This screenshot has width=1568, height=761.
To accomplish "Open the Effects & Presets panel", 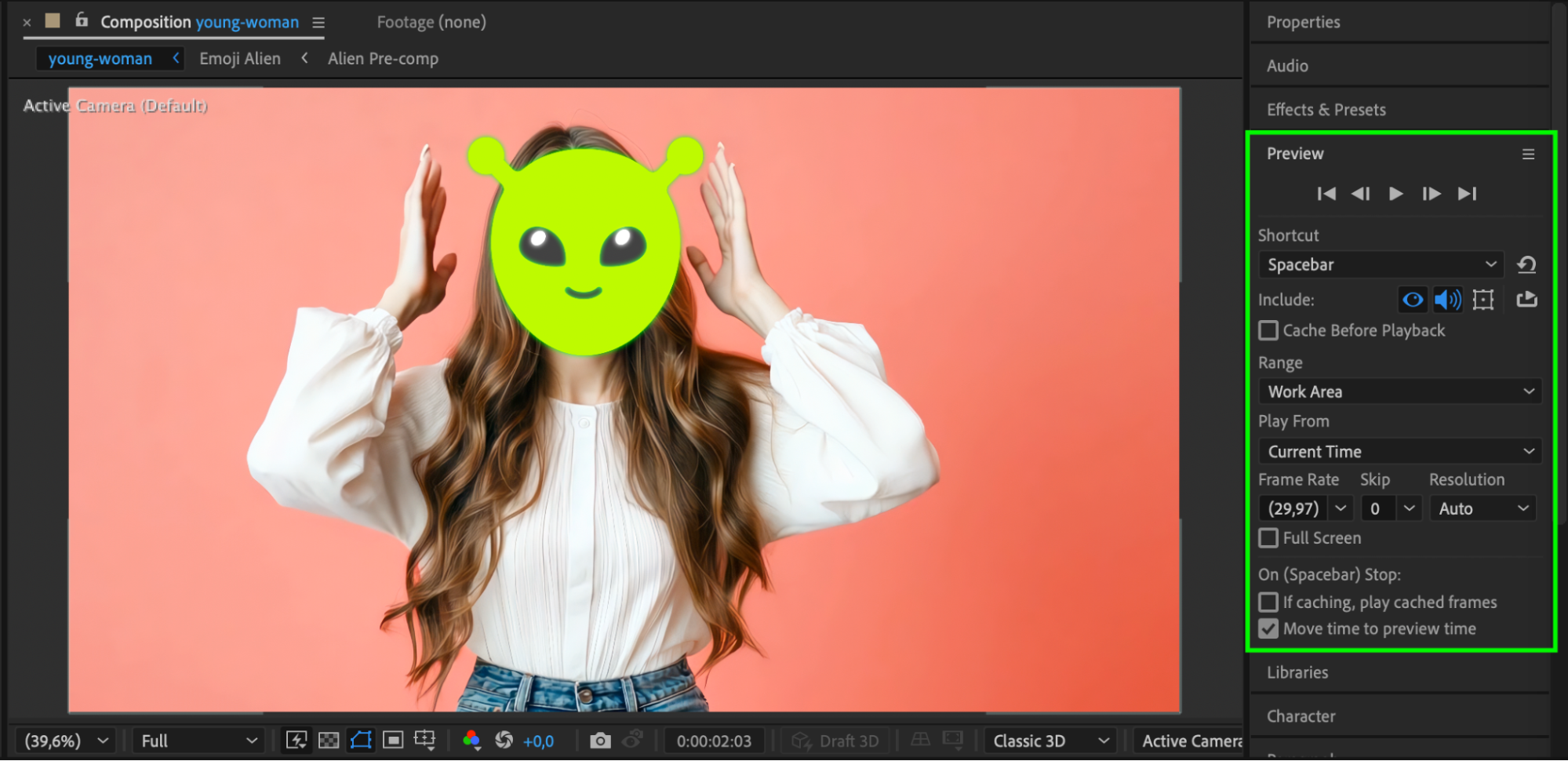I will point(1326,110).
